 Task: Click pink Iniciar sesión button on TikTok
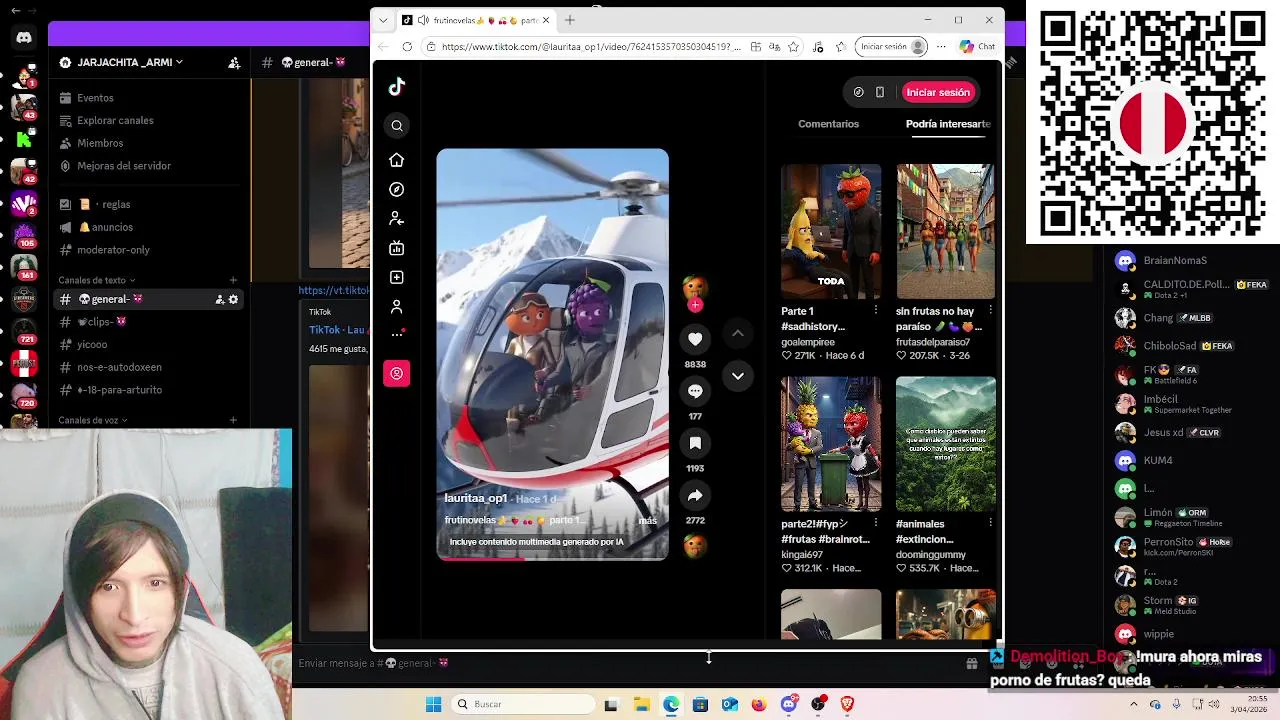click(938, 92)
